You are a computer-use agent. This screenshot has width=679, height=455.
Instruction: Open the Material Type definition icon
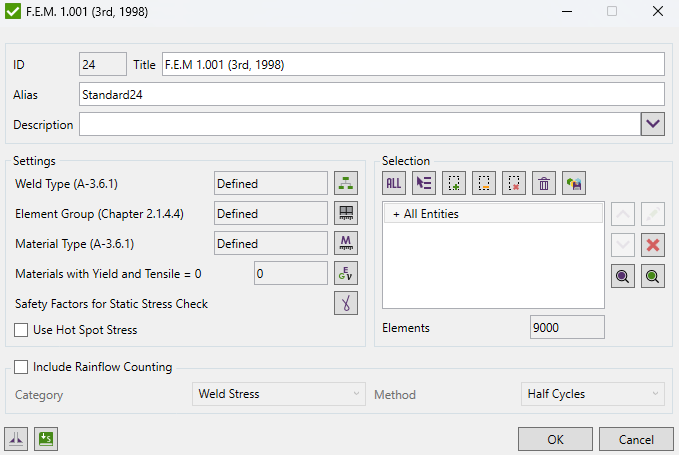[x=345, y=243]
